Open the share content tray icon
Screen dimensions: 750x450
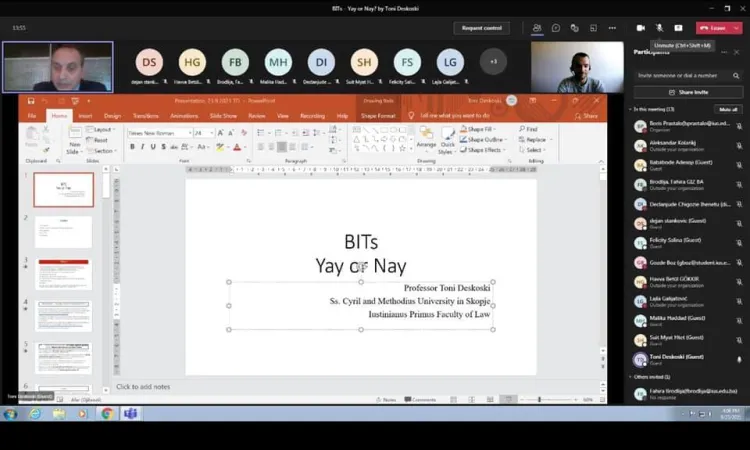[x=678, y=28]
